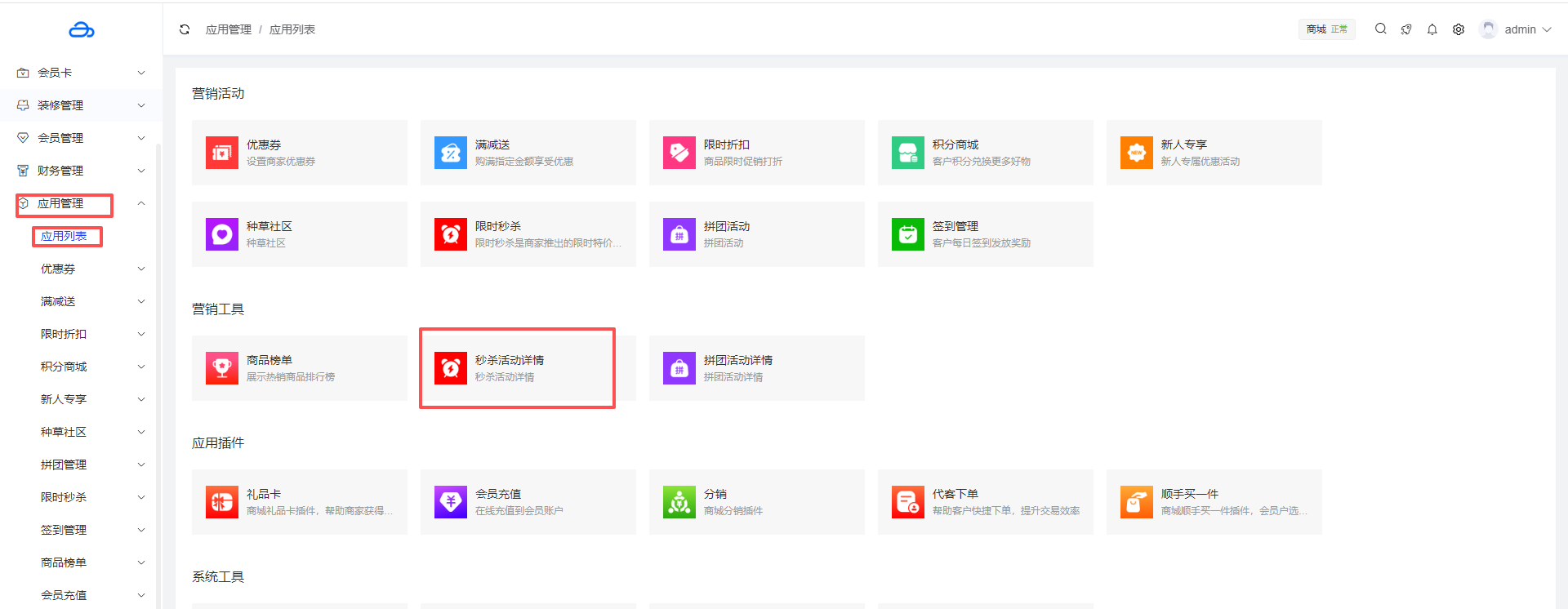Screen dimensions: 1568x609
Task: Open the green 签到管理 calendar icon
Action: 907,234
